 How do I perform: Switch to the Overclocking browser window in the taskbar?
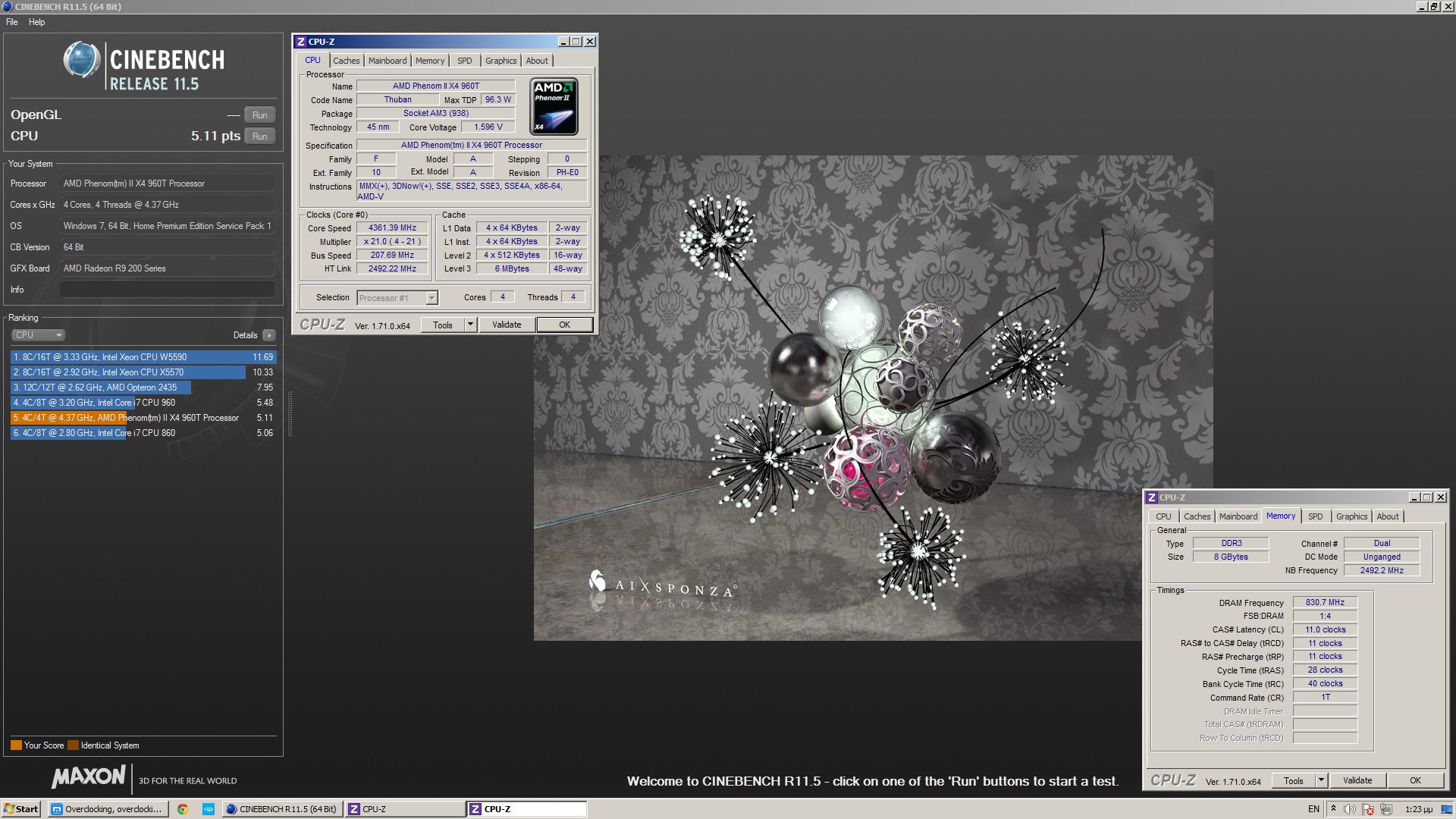[x=107, y=809]
